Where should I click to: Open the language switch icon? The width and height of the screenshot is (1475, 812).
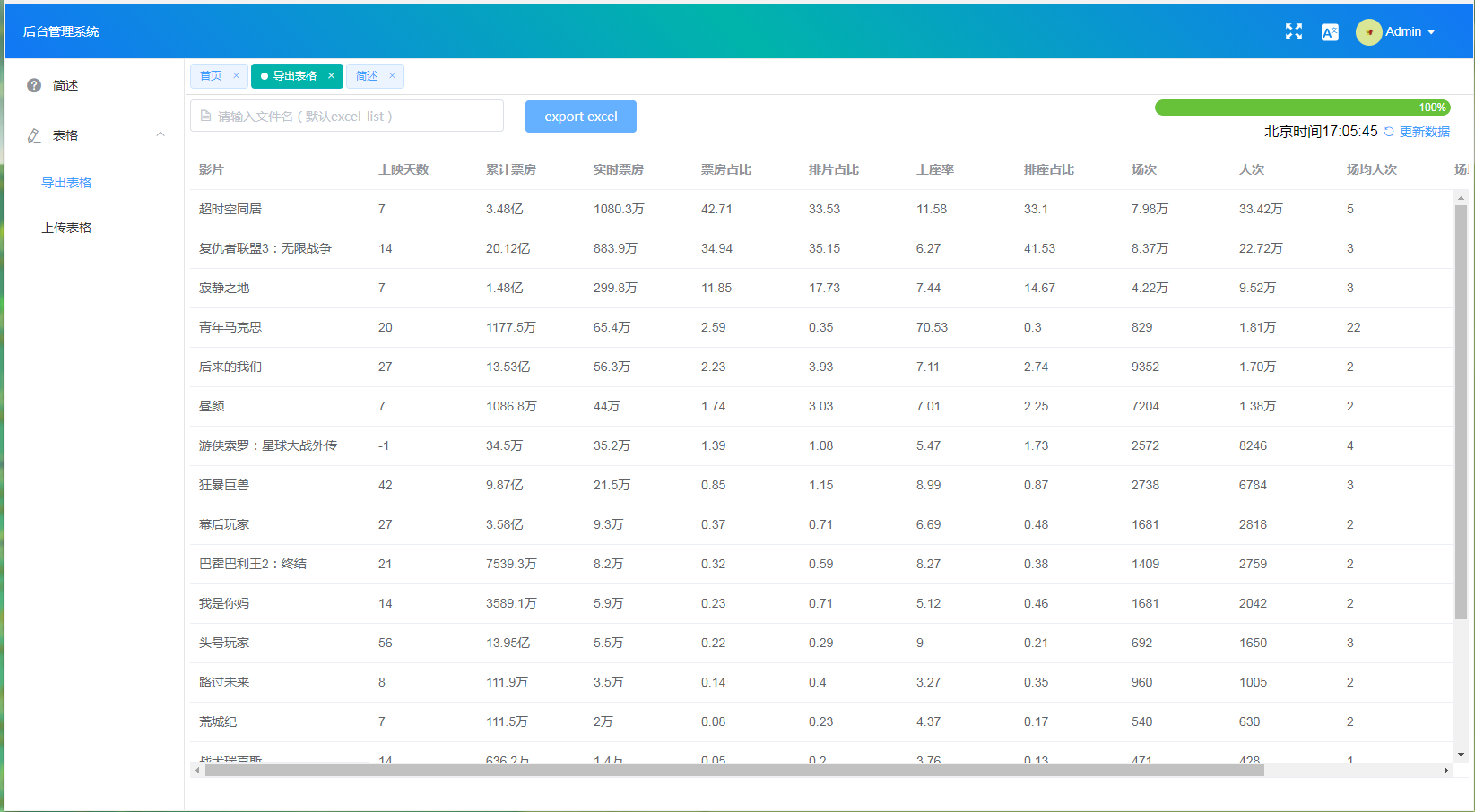(1330, 32)
